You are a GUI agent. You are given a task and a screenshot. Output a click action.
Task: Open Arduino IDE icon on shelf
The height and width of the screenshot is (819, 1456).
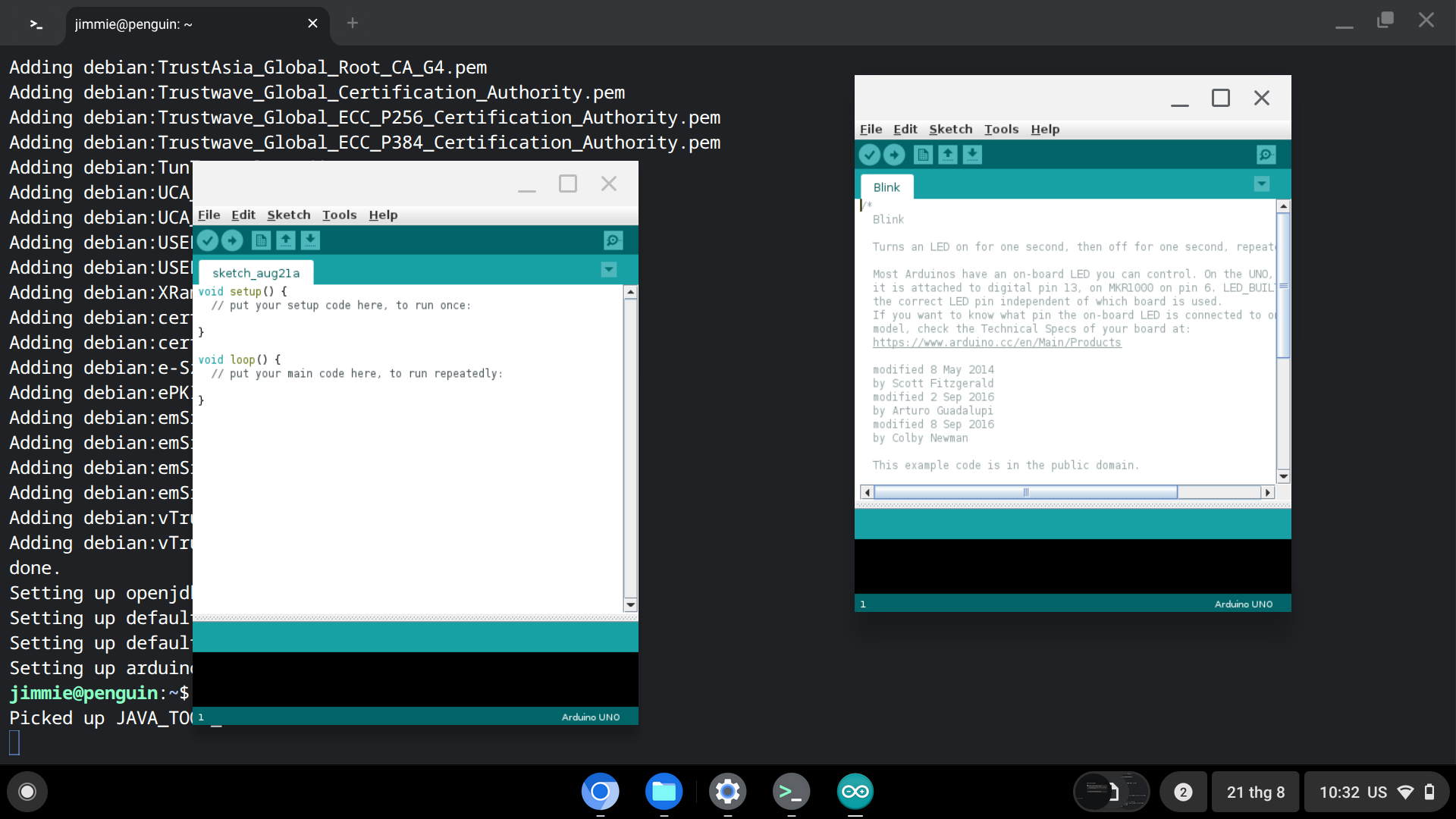point(855,792)
